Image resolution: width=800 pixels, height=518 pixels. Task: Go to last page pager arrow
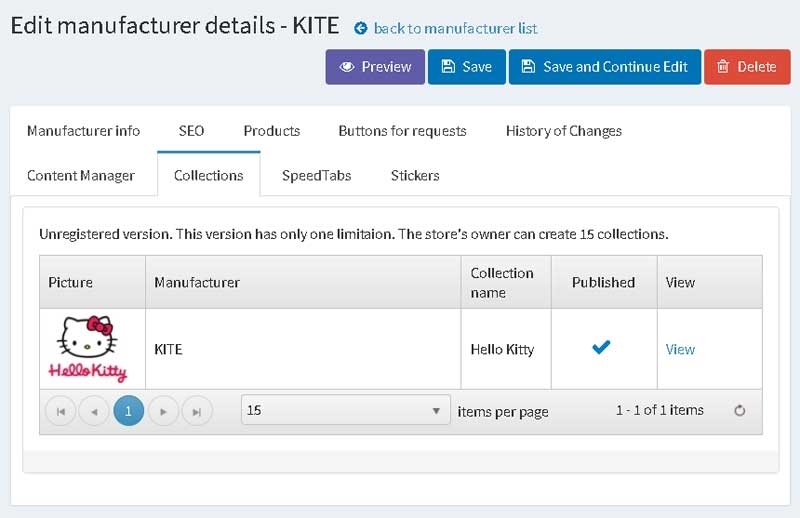pyautogui.click(x=197, y=411)
